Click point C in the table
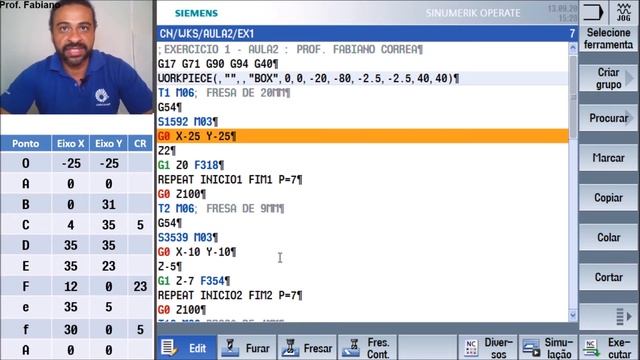640x360 pixels. tap(26, 225)
